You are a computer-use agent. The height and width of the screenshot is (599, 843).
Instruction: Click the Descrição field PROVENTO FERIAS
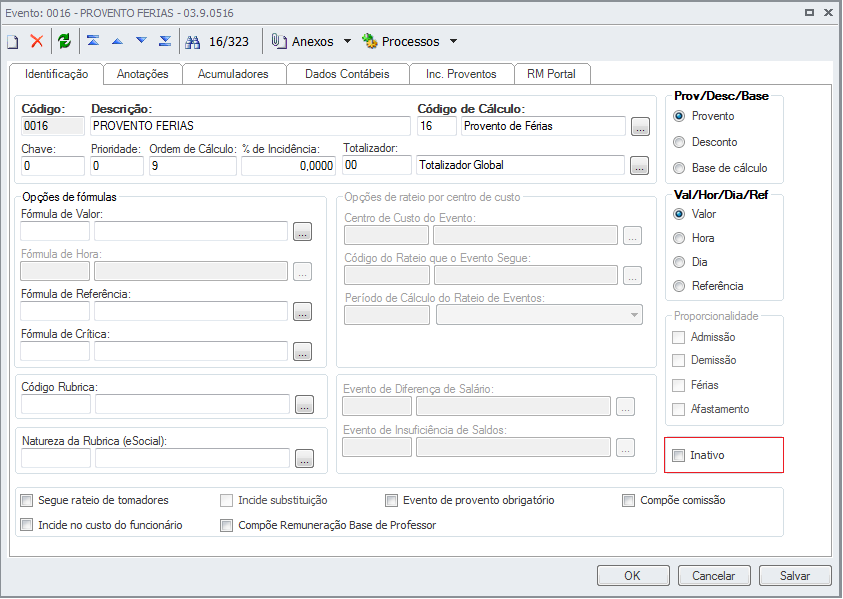coord(250,126)
